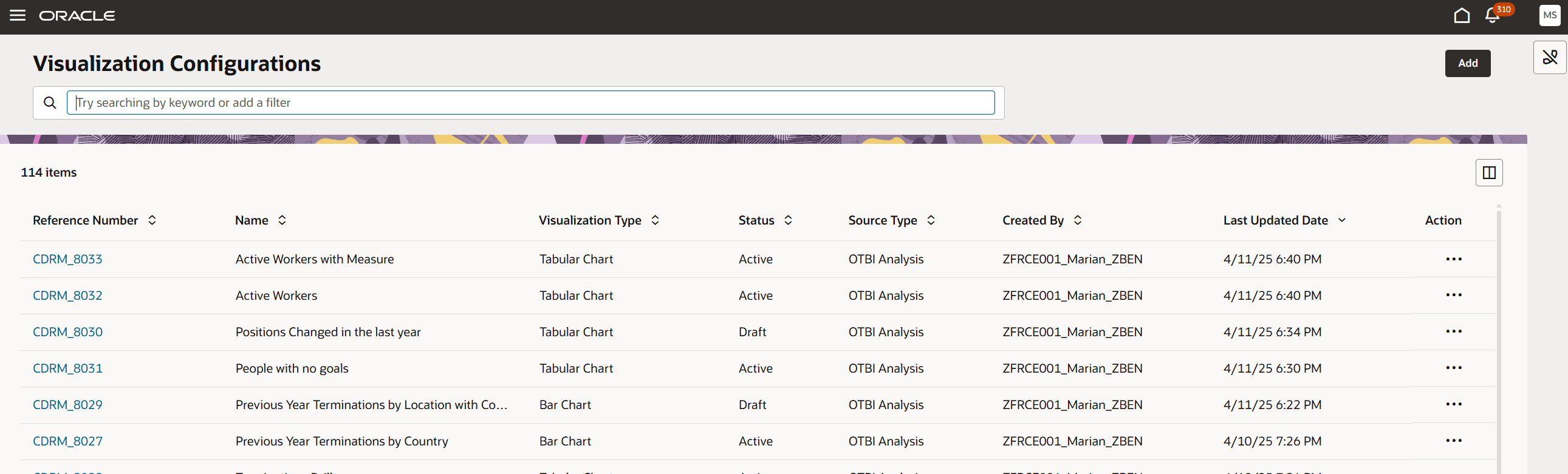1568x474 pixels.
Task: Go to the Home icon
Action: click(1462, 15)
